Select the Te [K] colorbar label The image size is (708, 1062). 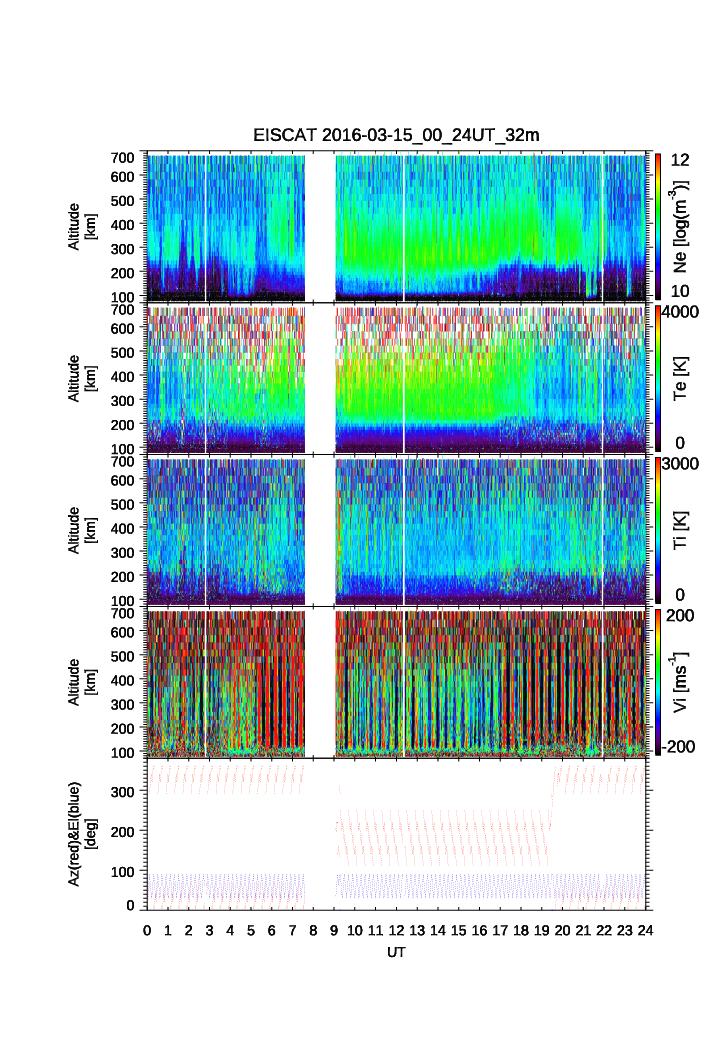[x=680, y=379]
